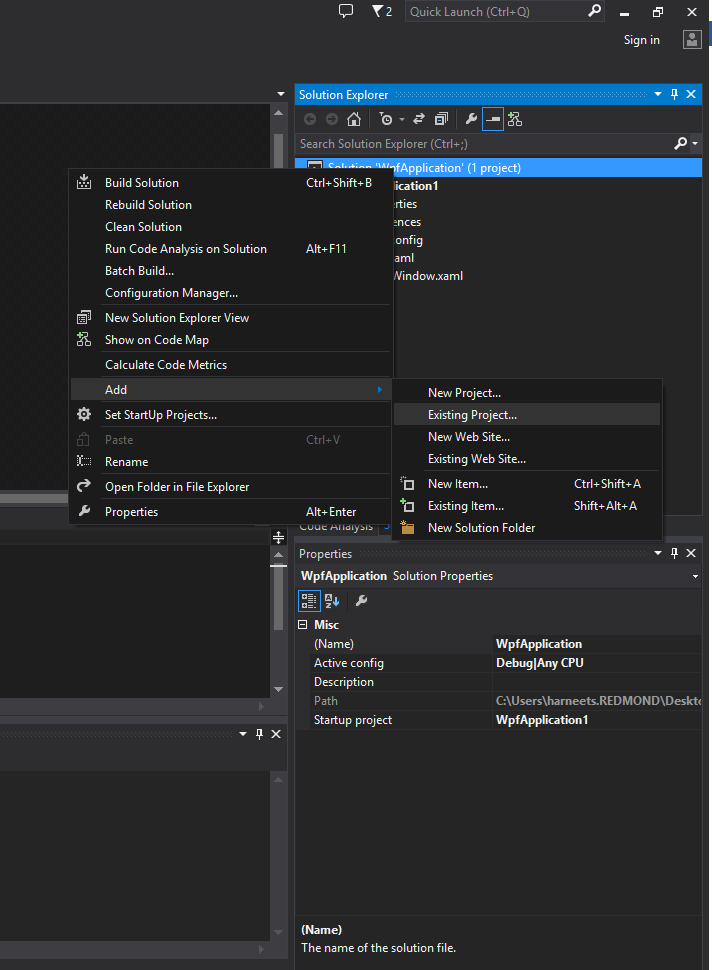Image resolution: width=712 pixels, height=970 pixels.
Task: Select New Solution Folder menu entry
Action: [x=481, y=528]
